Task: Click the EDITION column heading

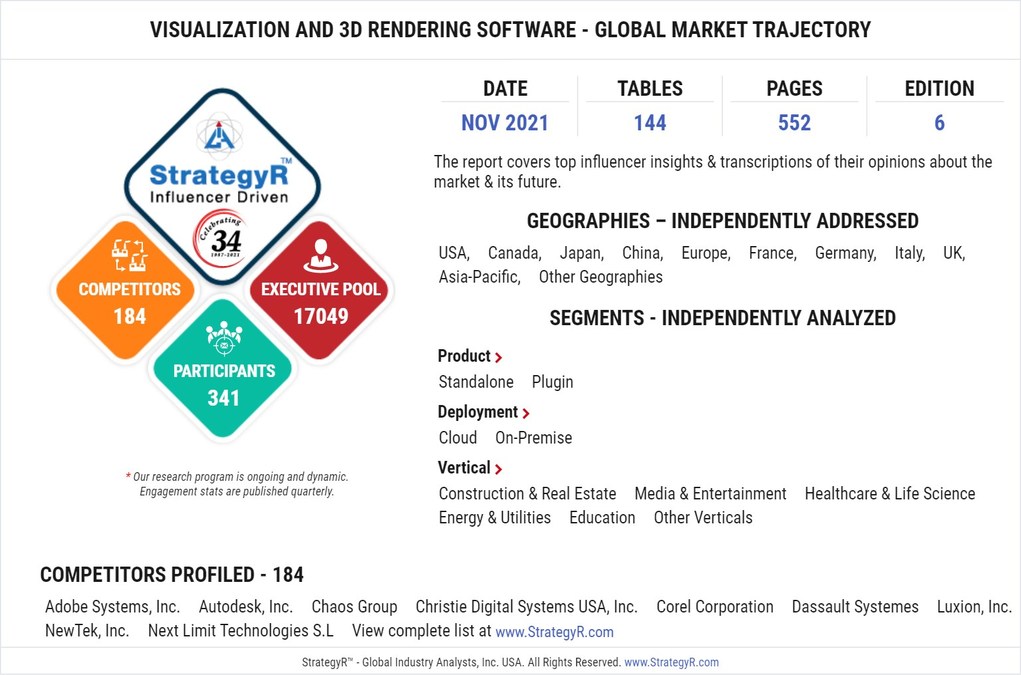Action: tap(939, 89)
